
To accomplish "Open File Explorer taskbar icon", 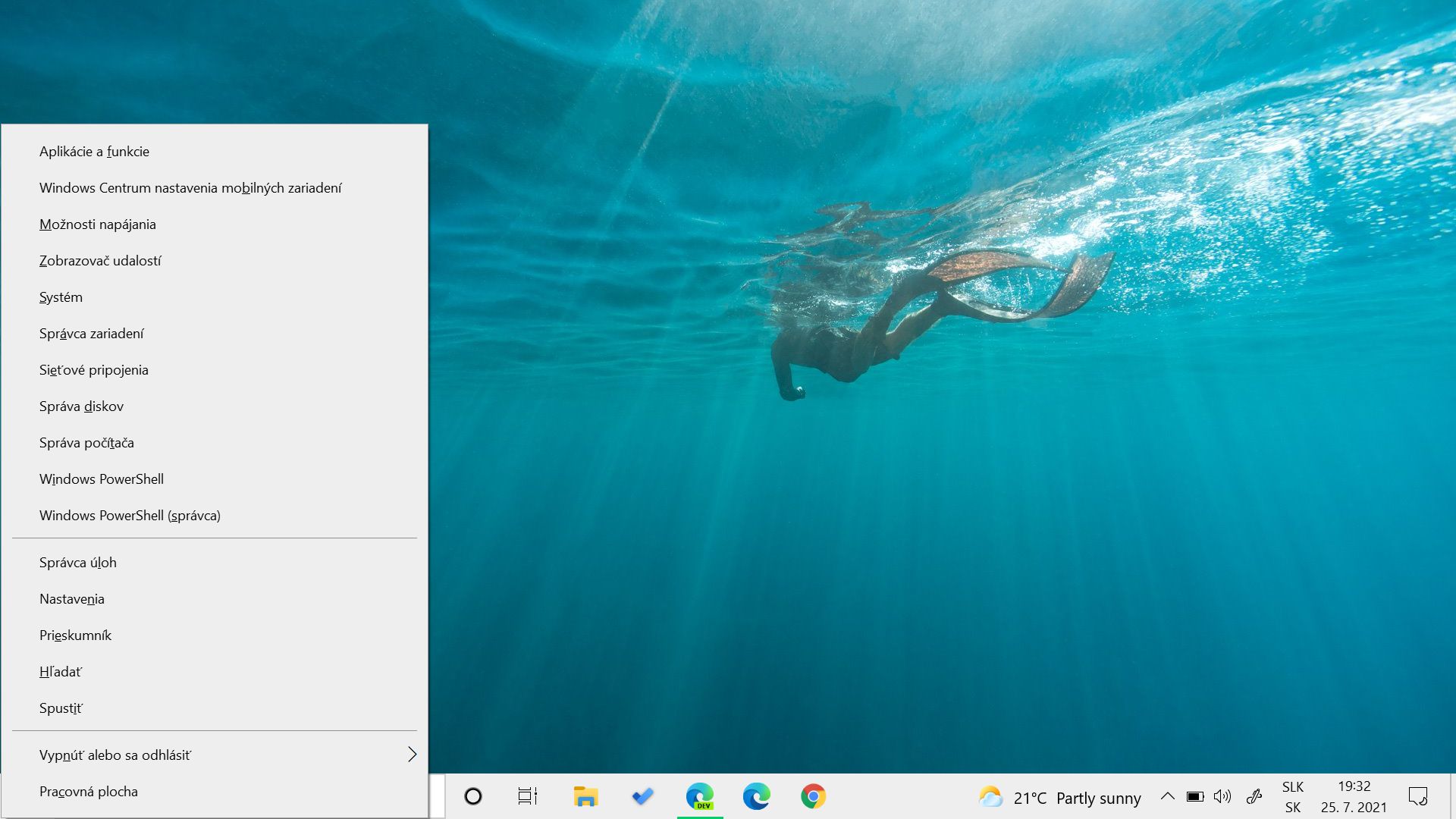I will [x=585, y=796].
